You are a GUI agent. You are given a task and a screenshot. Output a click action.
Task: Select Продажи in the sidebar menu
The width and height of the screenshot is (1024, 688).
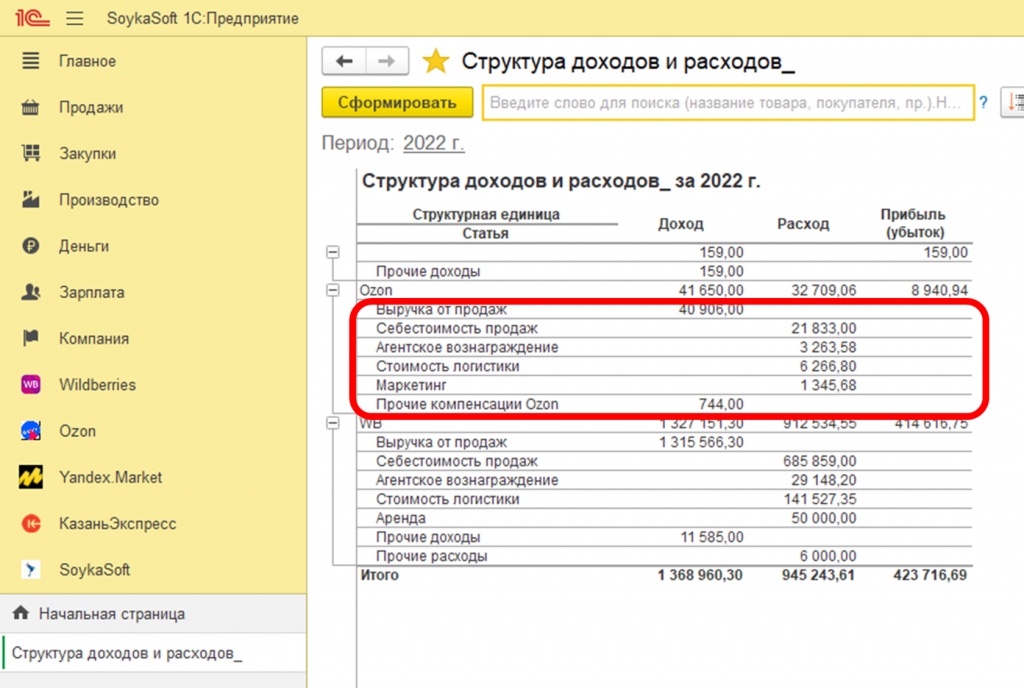pos(90,108)
